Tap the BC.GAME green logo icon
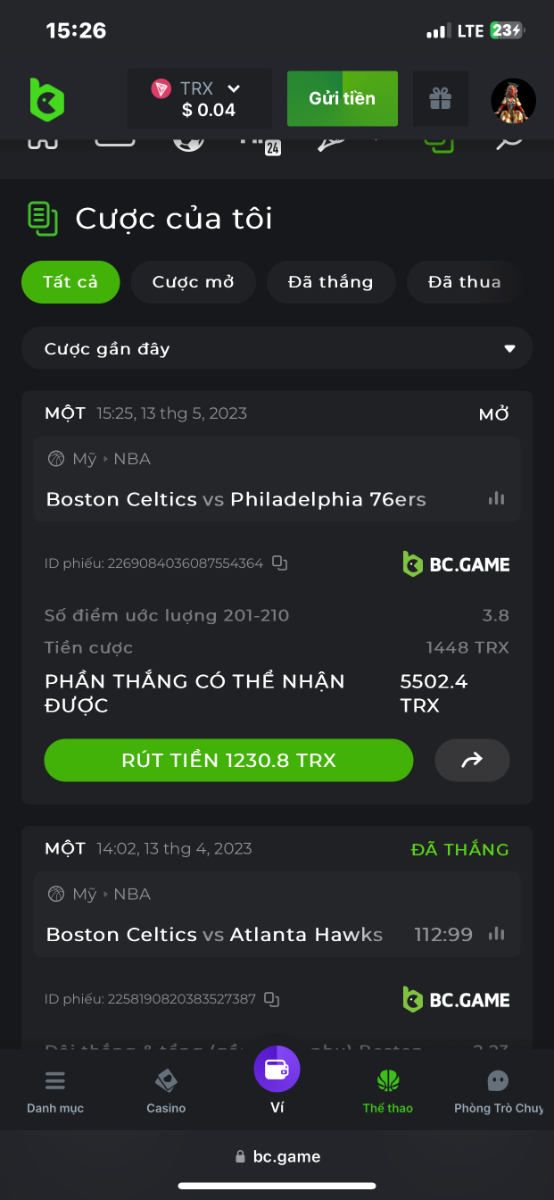This screenshot has height=1200, width=554. pyautogui.click(x=46, y=99)
